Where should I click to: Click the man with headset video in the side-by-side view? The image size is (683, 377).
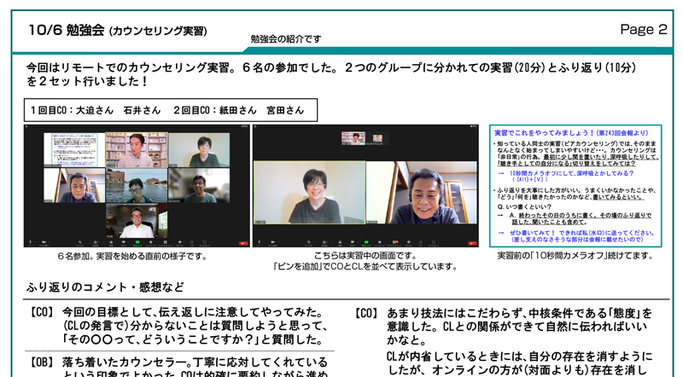click(422, 192)
